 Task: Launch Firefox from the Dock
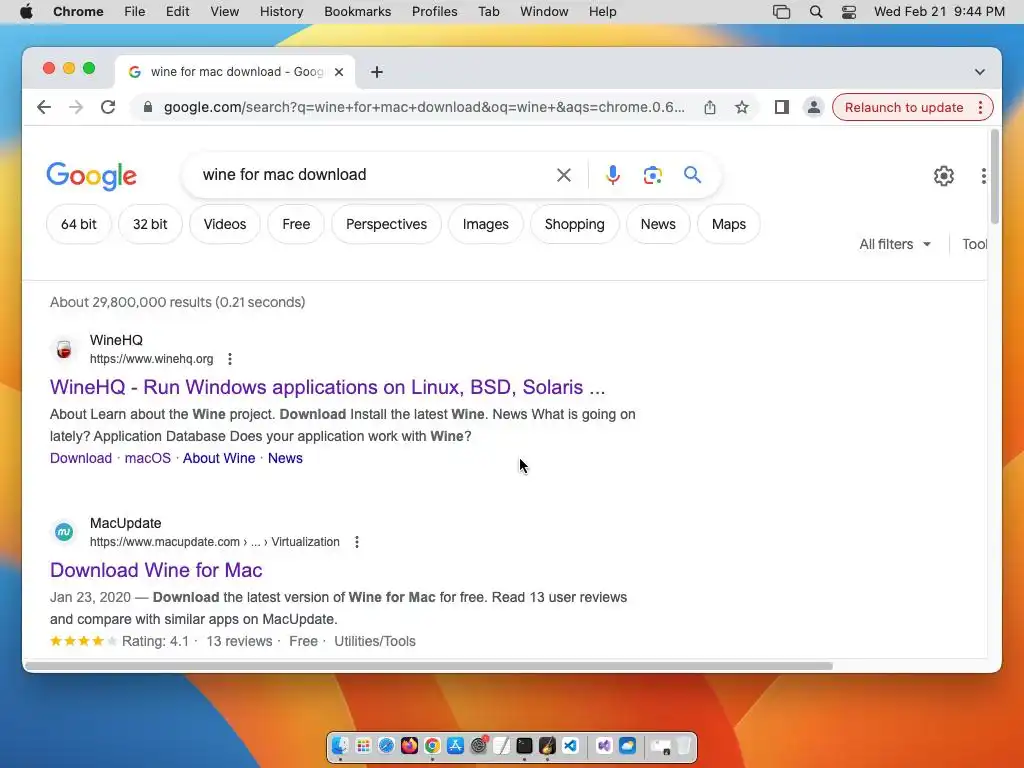(x=409, y=746)
